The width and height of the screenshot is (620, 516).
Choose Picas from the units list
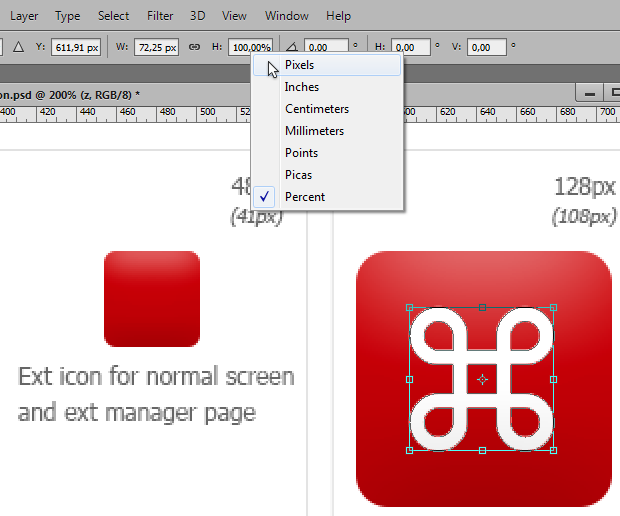point(327,175)
